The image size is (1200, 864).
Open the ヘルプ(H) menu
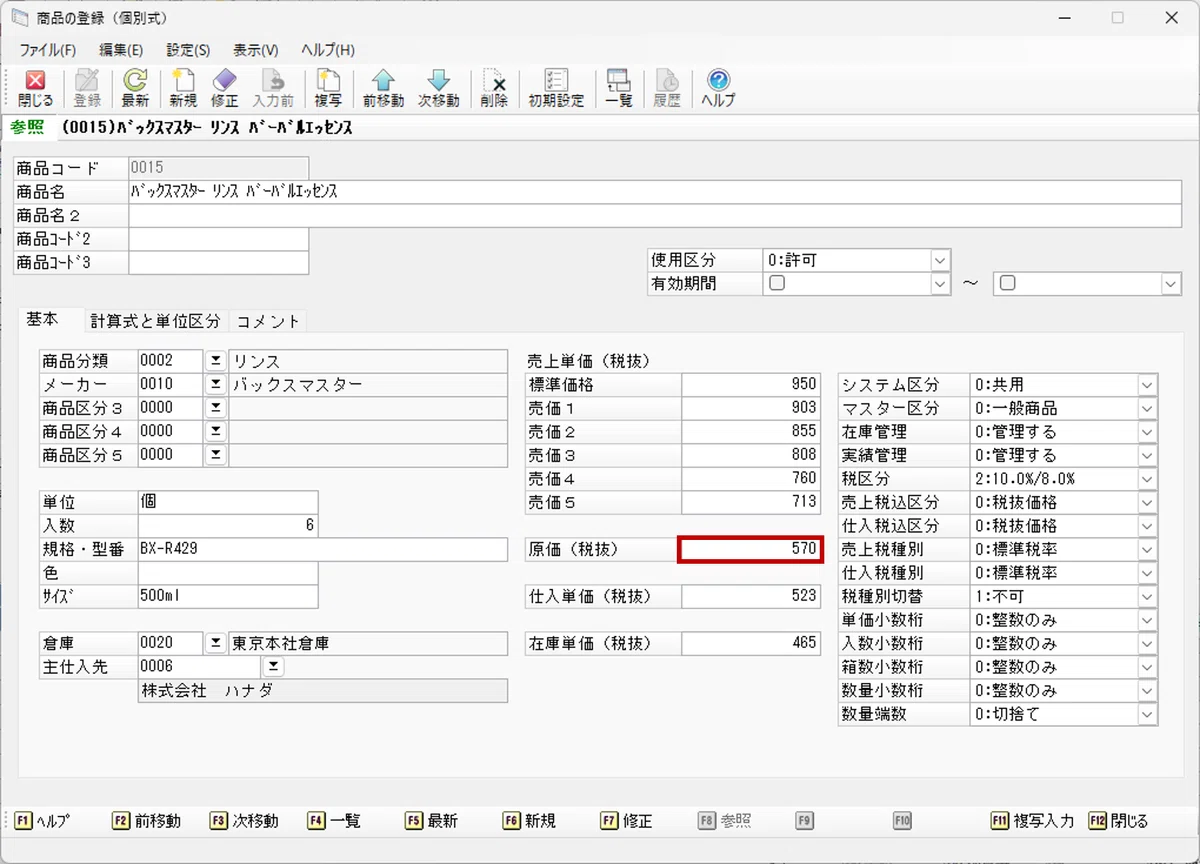click(x=328, y=49)
